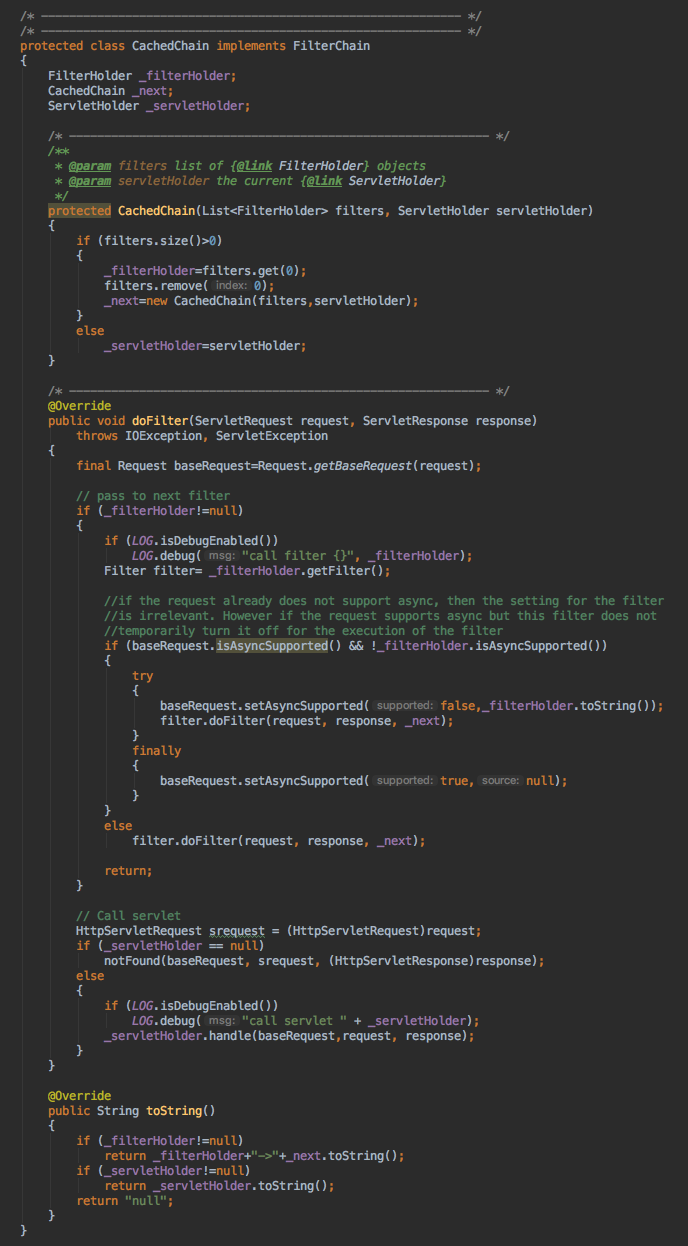Click the highlighted protected keyword on constructor
This screenshot has height=1246, width=688.
79,210
